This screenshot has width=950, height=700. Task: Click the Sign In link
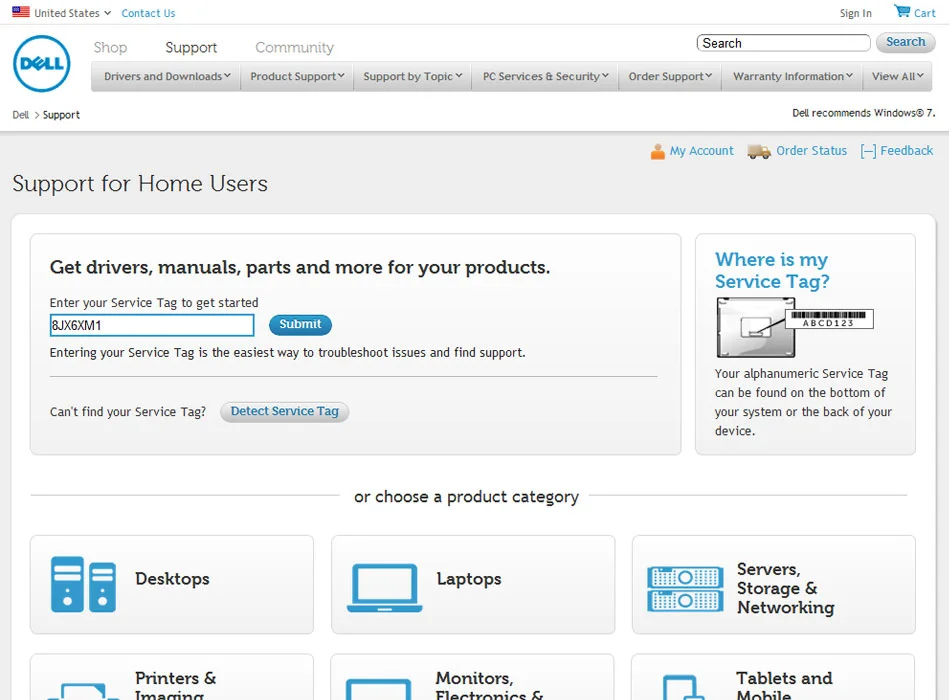[x=855, y=13]
